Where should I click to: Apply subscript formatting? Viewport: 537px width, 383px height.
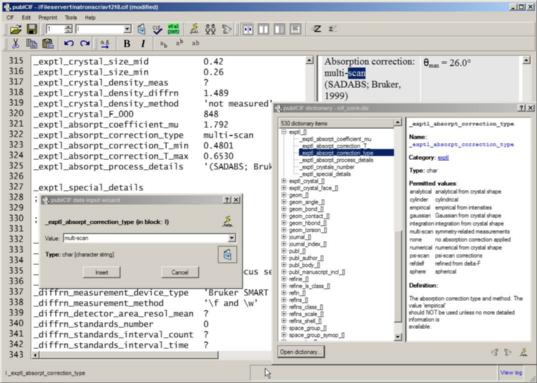(164, 44)
